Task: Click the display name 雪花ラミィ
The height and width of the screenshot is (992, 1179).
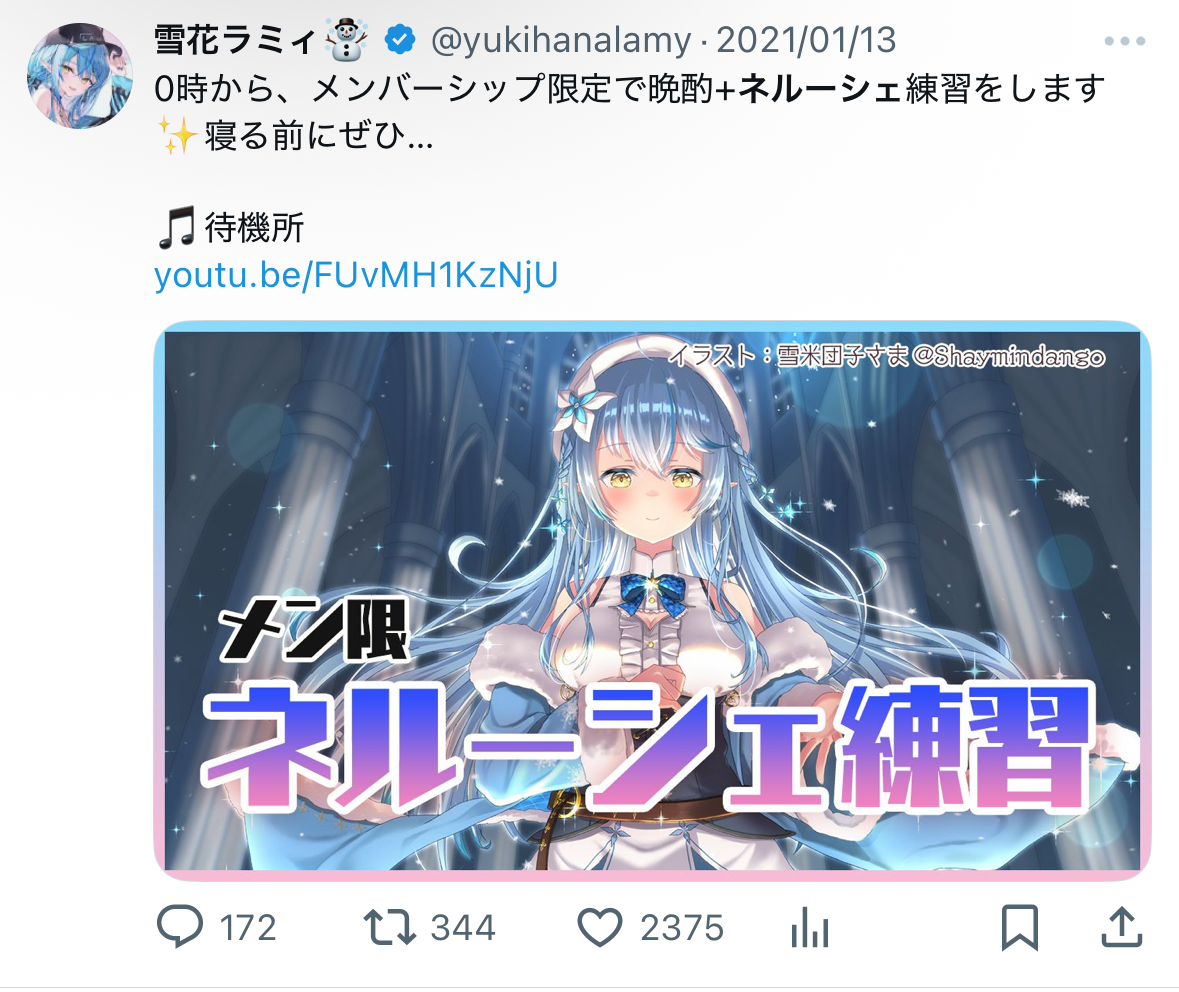Action: coord(235,40)
